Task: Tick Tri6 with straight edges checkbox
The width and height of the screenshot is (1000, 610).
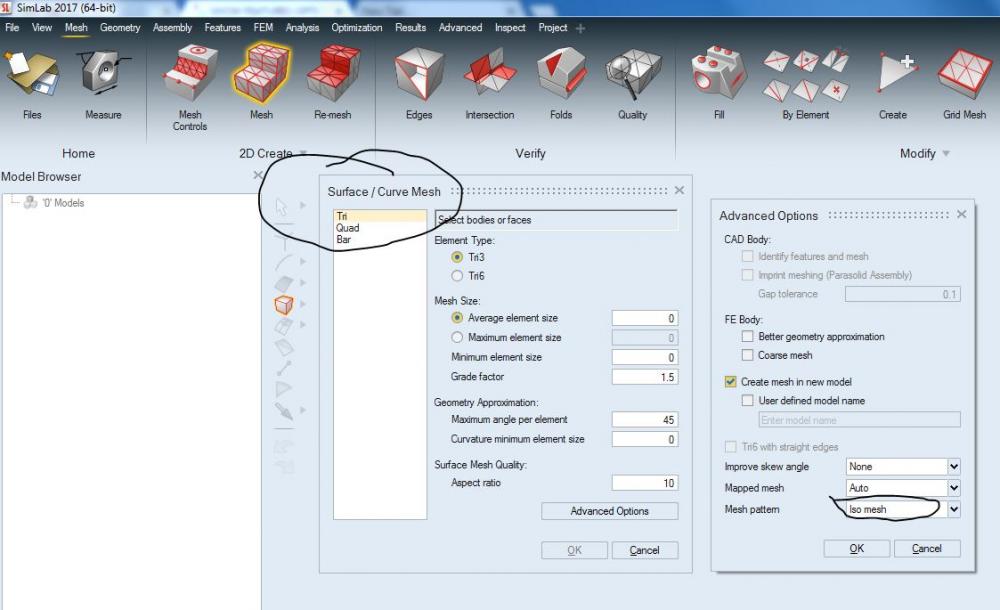Action: (730, 447)
